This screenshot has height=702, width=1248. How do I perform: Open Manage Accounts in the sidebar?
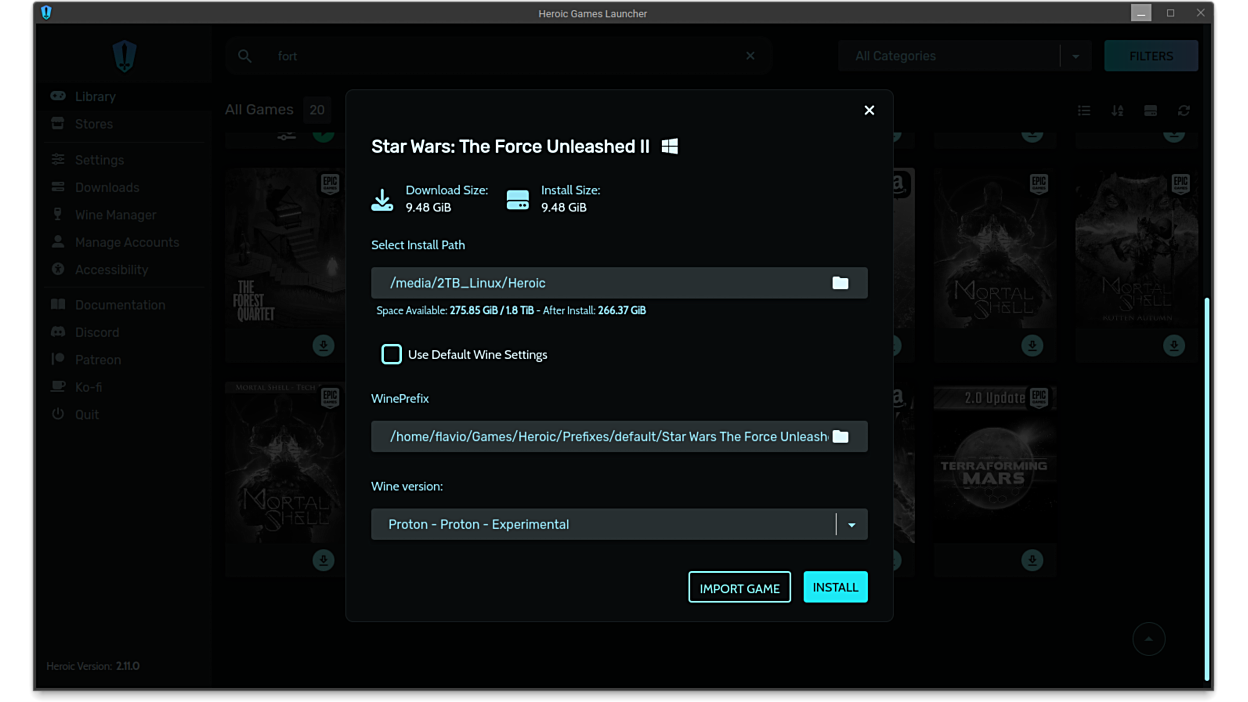pyautogui.click(x=127, y=242)
